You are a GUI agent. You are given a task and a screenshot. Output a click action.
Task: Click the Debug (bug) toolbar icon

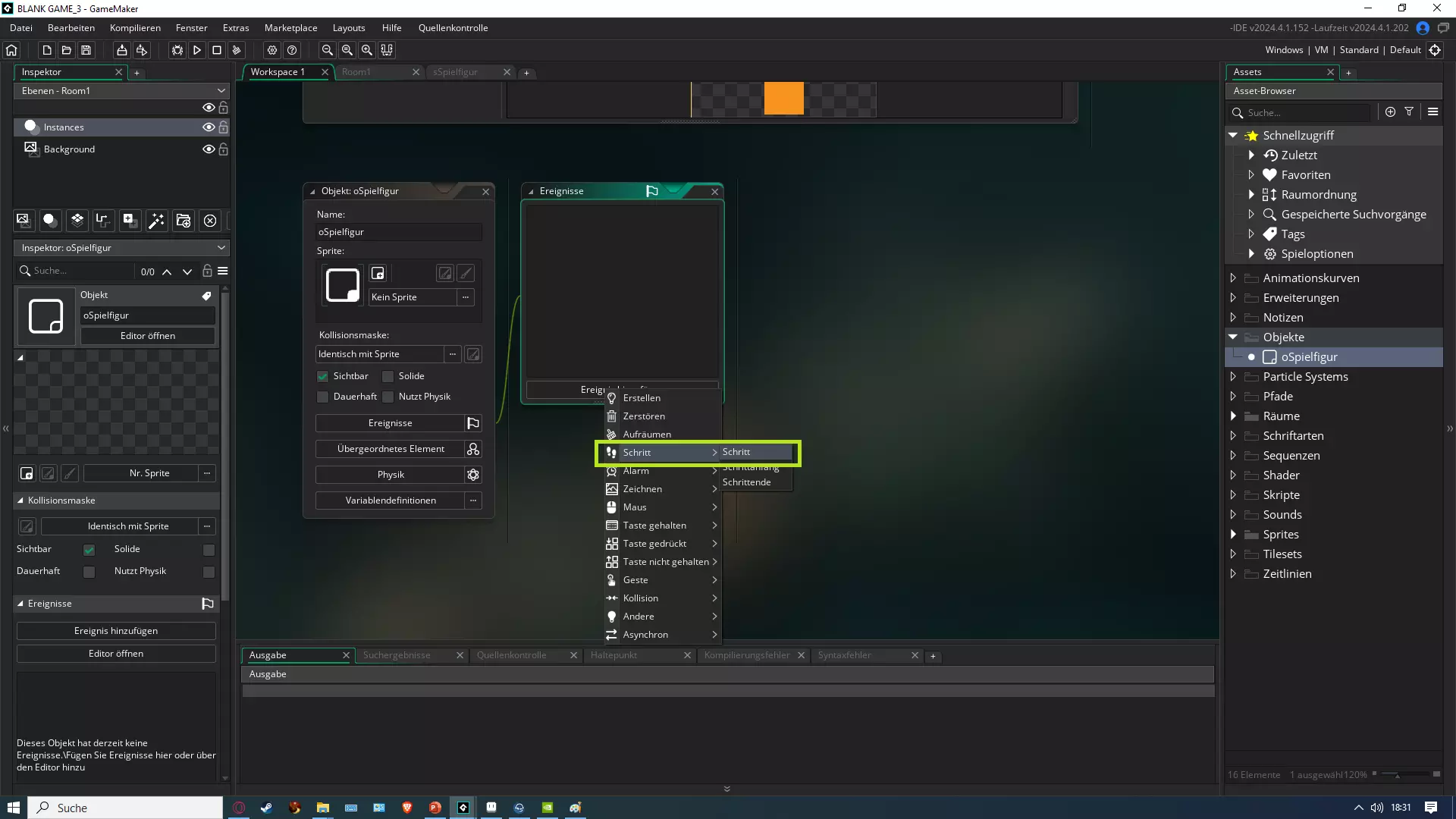point(177,50)
